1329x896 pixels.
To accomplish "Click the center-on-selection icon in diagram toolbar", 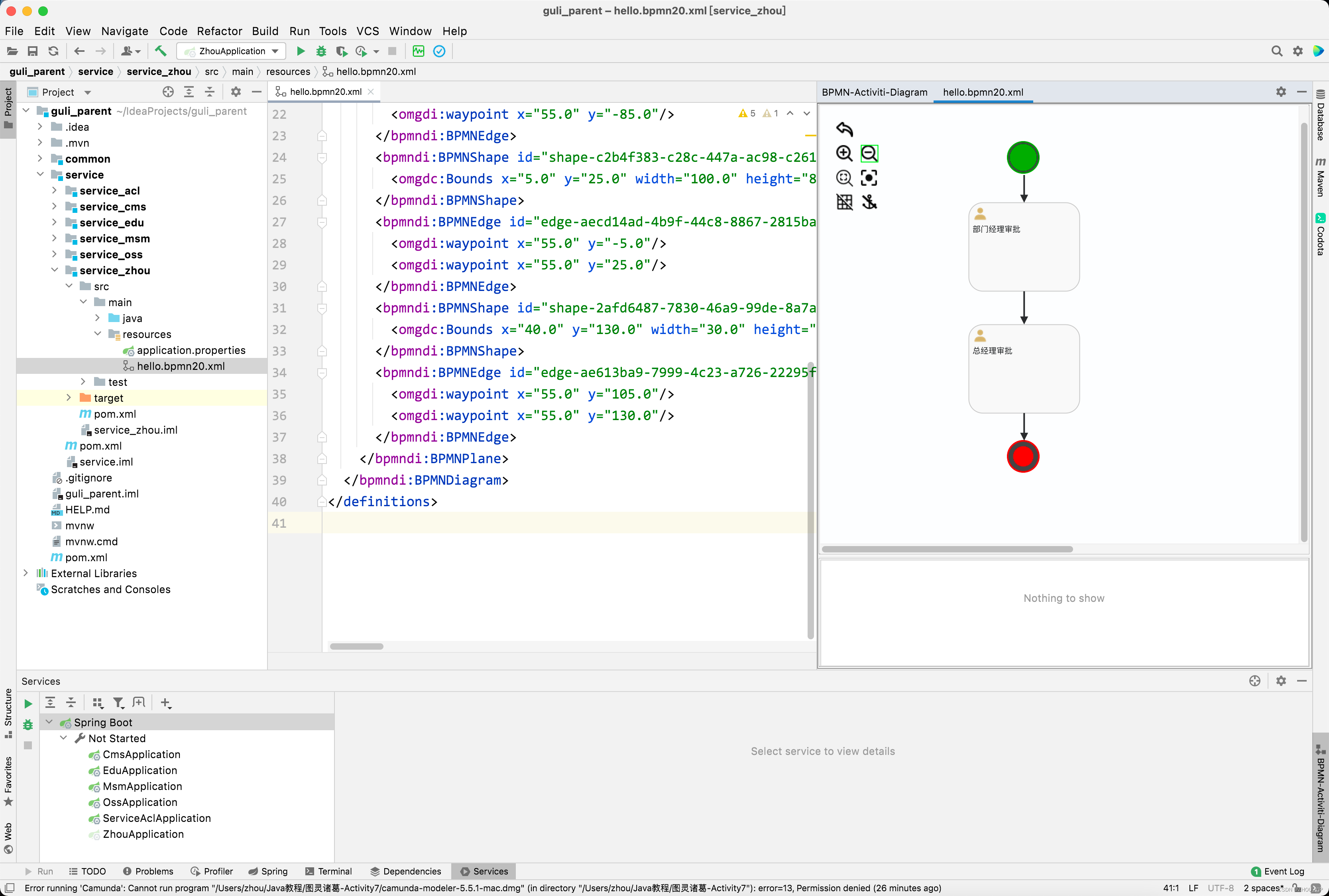I will point(869,178).
